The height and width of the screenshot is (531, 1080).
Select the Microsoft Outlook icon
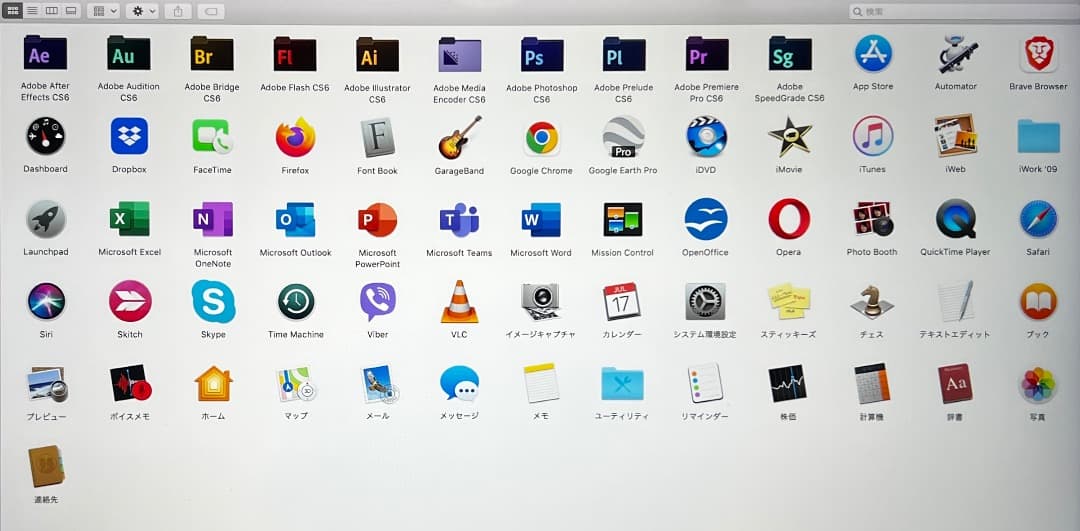point(295,220)
